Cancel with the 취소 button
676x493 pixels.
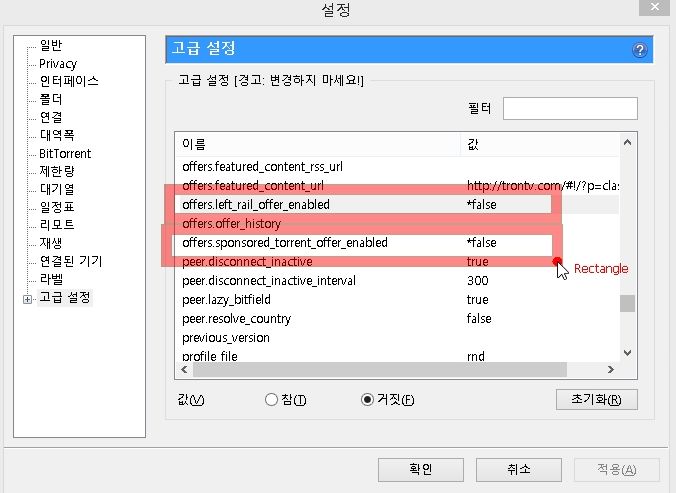(x=519, y=469)
